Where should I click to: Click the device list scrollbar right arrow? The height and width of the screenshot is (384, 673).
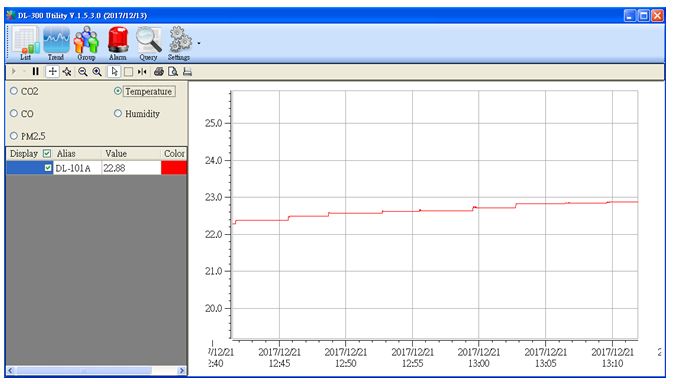coord(182,370)
